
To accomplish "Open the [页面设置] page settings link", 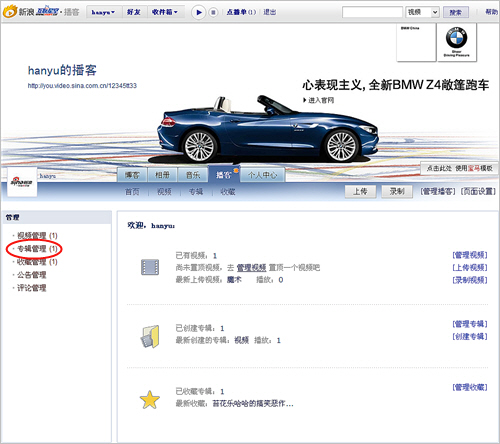I will coord(478,191).
